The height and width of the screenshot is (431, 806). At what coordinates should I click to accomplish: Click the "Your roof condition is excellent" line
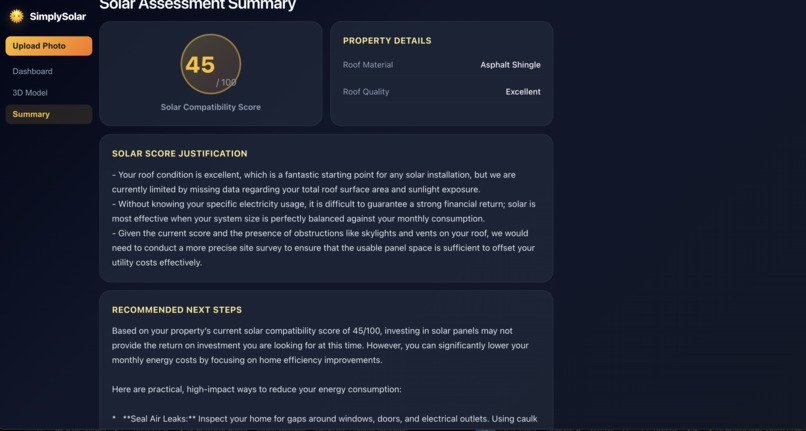tap(314, 175)
